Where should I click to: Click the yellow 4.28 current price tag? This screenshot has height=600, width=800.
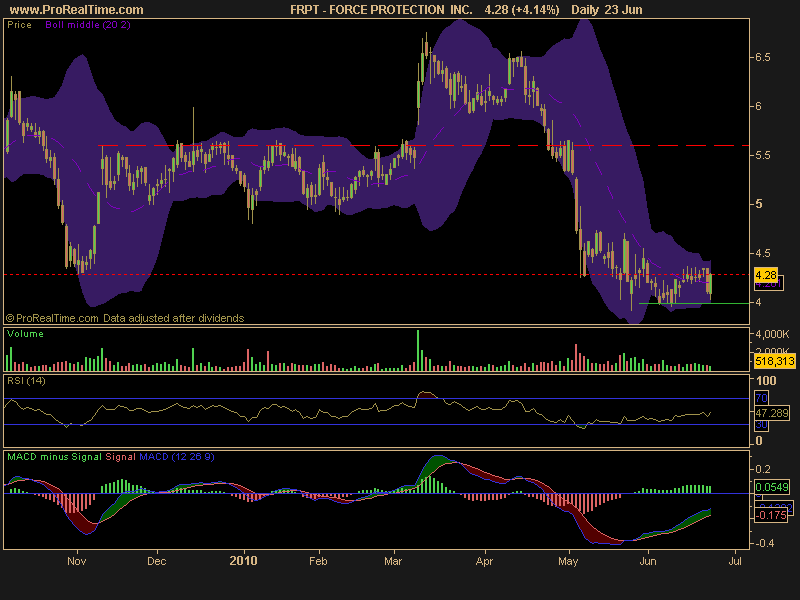(766, 275)
